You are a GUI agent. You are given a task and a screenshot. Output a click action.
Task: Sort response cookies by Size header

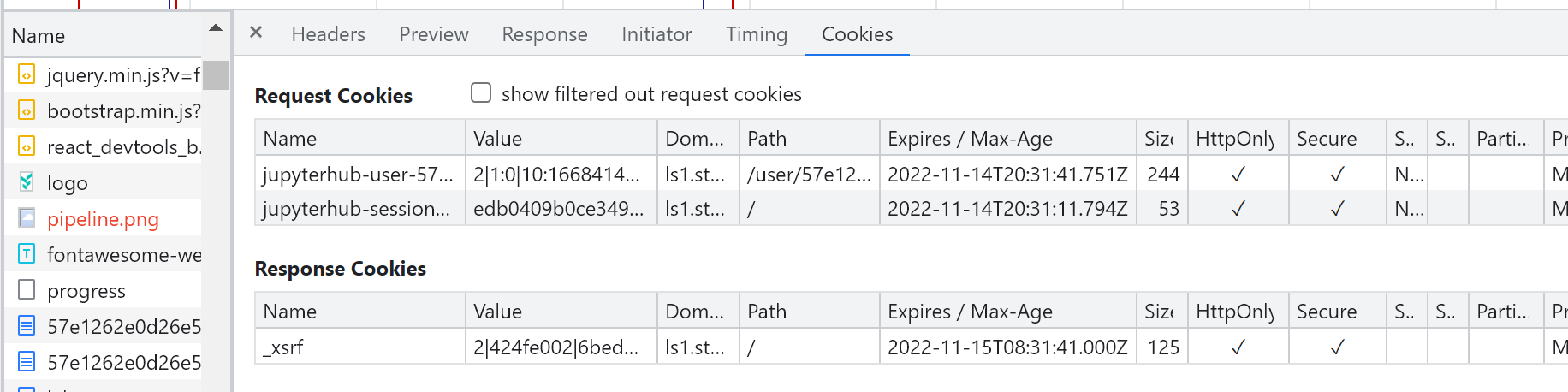(x=1161, y=312)
